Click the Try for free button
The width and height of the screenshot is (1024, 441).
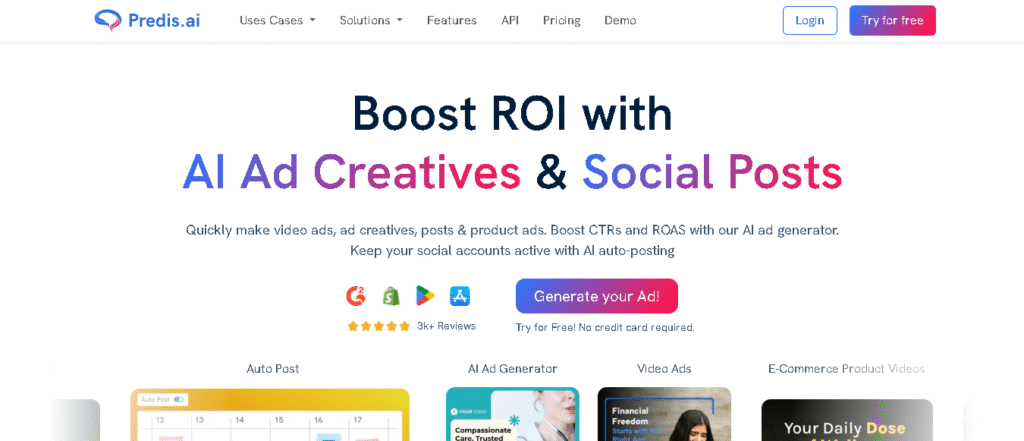tap(892, 20)
